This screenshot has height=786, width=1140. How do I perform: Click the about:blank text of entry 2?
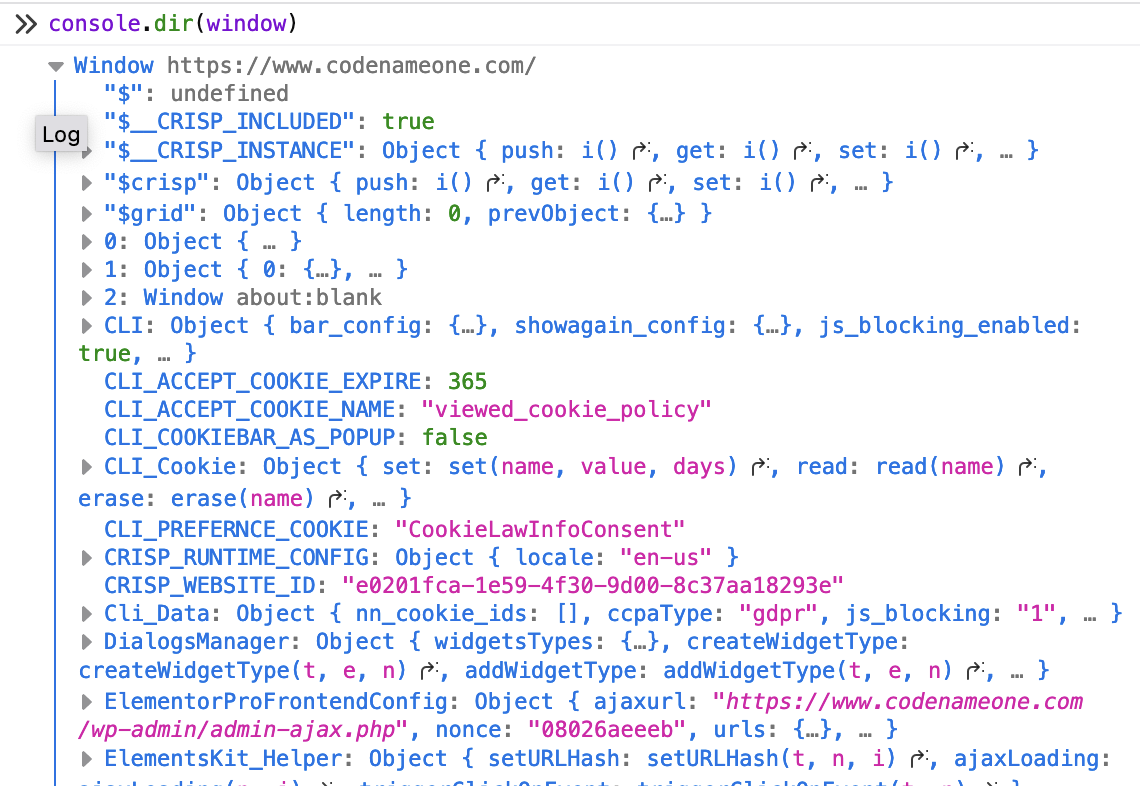pos(309,297)
